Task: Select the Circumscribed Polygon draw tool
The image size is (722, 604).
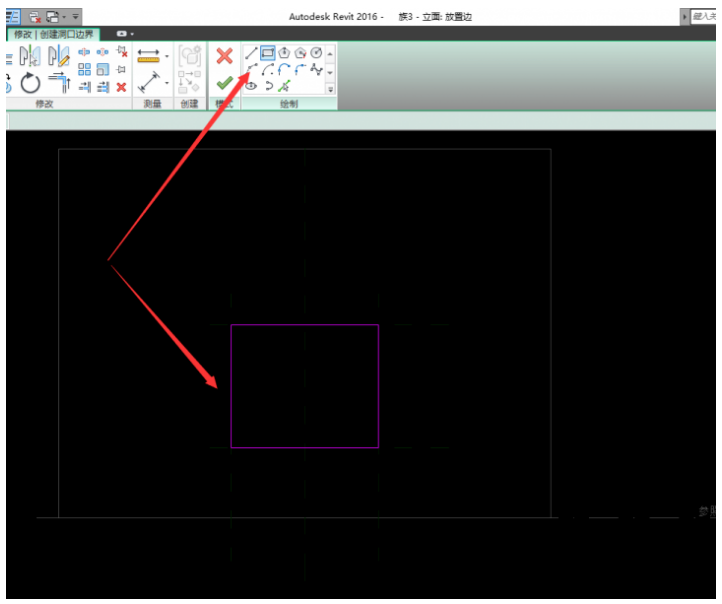Action: click(300, 53)
